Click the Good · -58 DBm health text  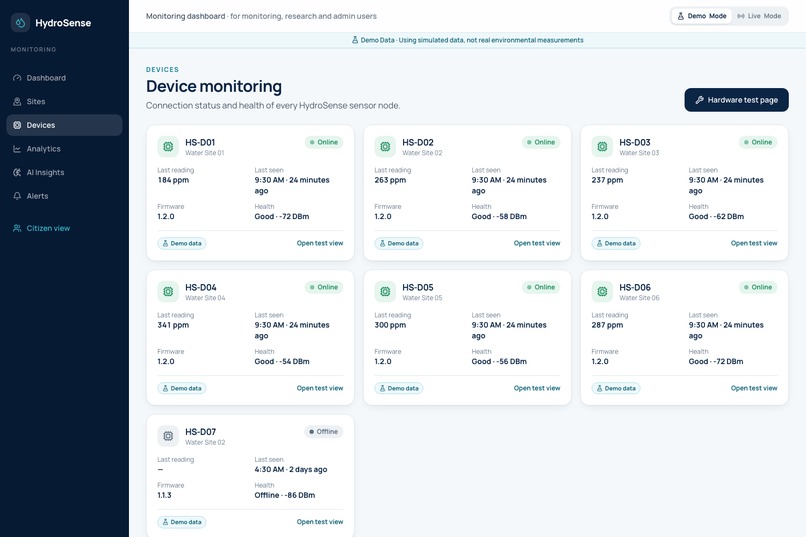click(499, 217)
